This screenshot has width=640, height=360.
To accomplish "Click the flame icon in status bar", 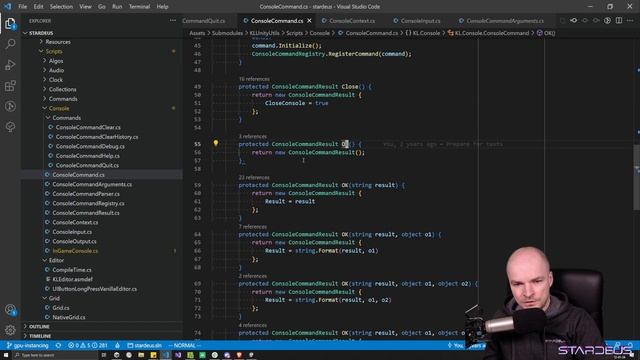I will [118, 345].
